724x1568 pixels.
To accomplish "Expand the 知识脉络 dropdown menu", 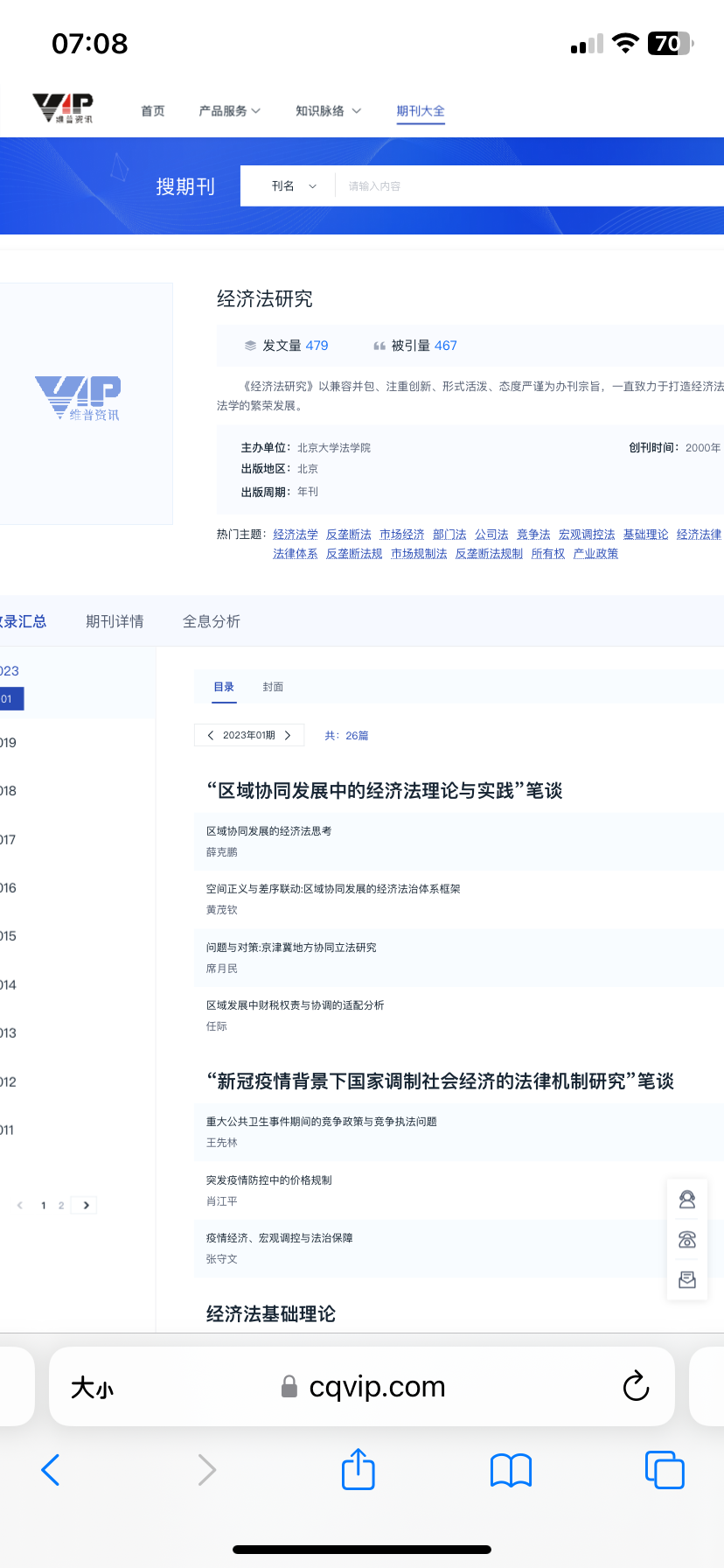I will coord(328,111).
